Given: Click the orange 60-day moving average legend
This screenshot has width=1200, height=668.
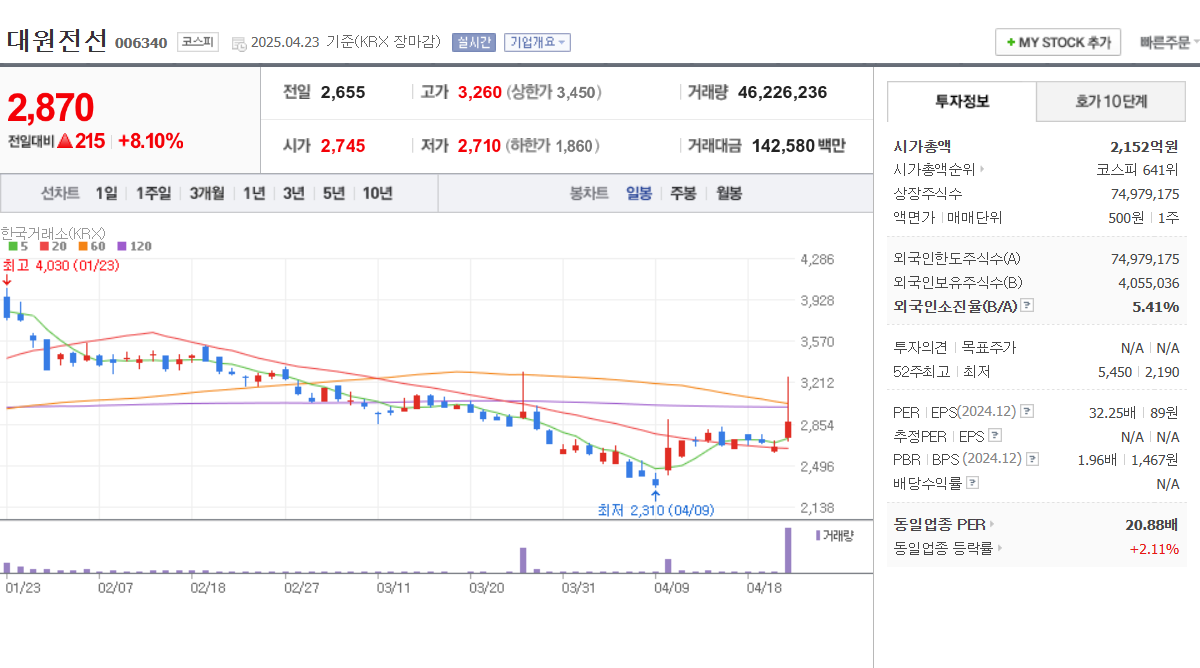Looking at the screenshot, I should coord(92,246).
